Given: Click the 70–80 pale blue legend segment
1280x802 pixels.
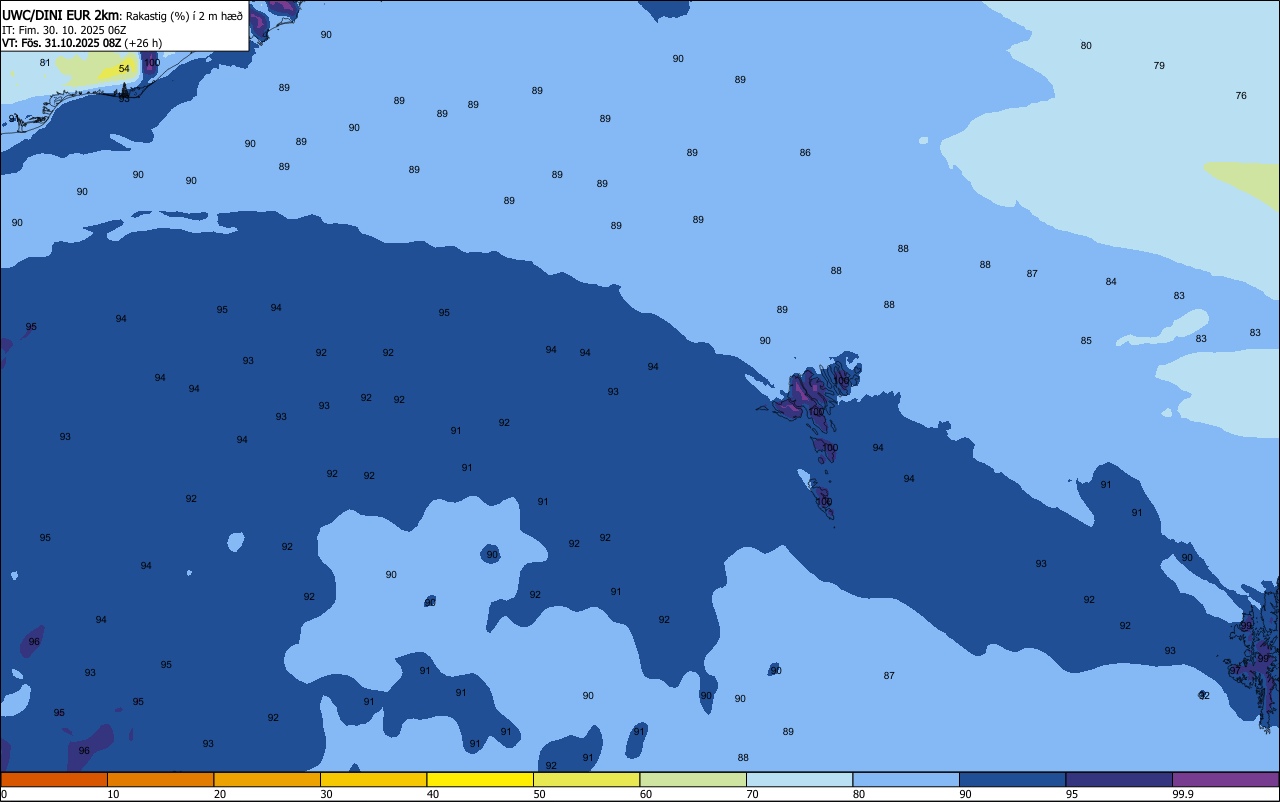Looking at the screenshot, I should point(799,779).
